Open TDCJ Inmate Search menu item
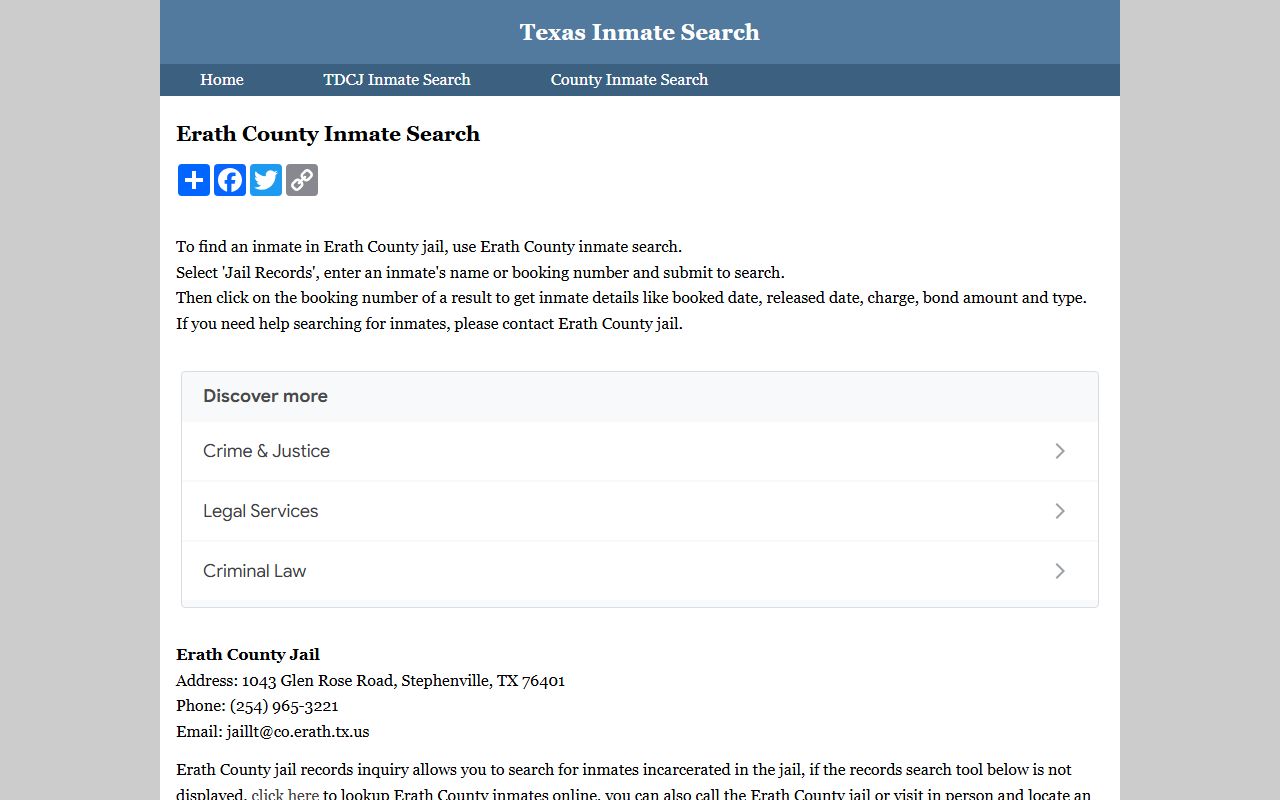Image resolution: width=1280 pixels, height=800 pixels. [x=397, y=80]
